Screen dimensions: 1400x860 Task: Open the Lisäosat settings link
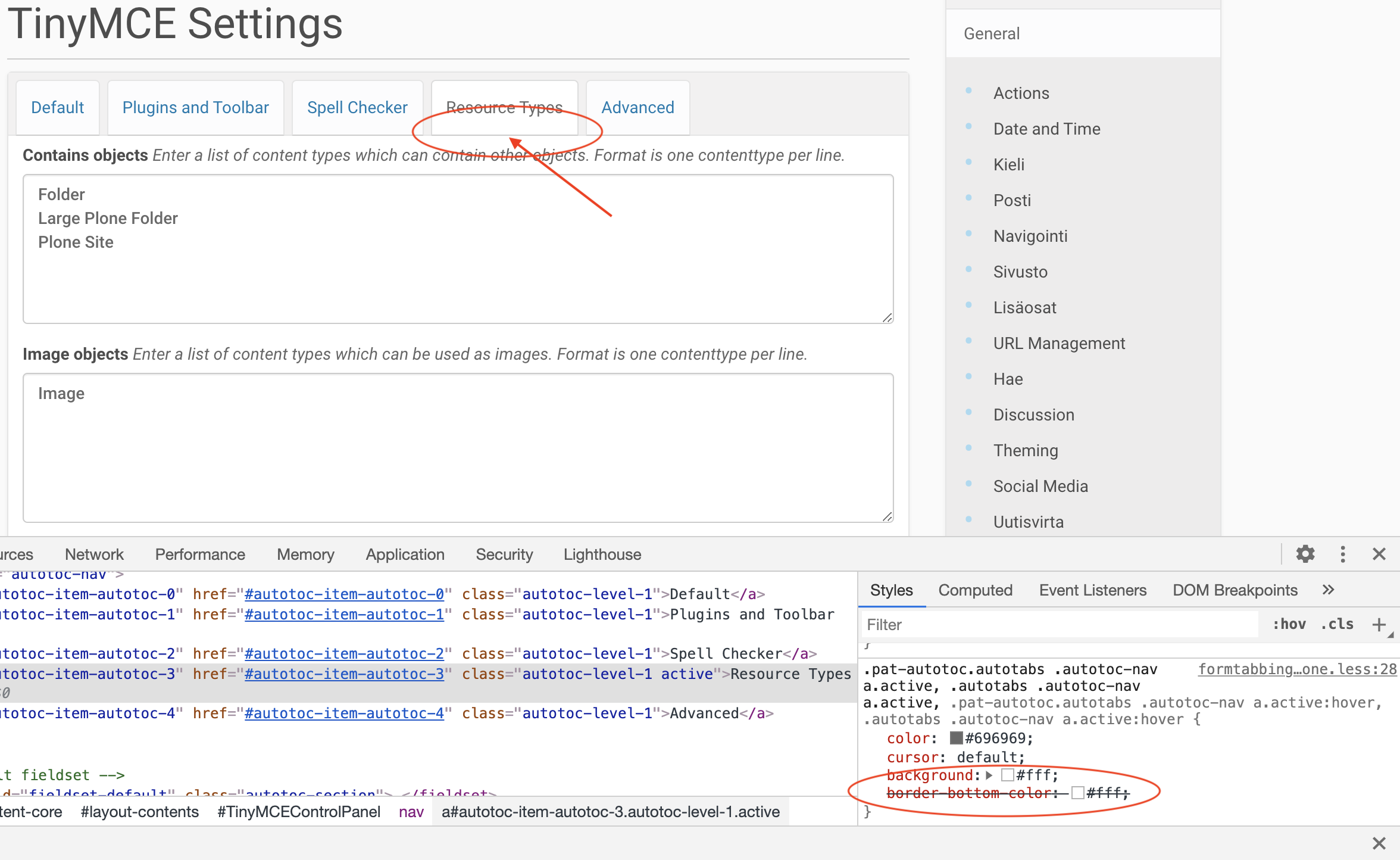(x=1024, y=307)
